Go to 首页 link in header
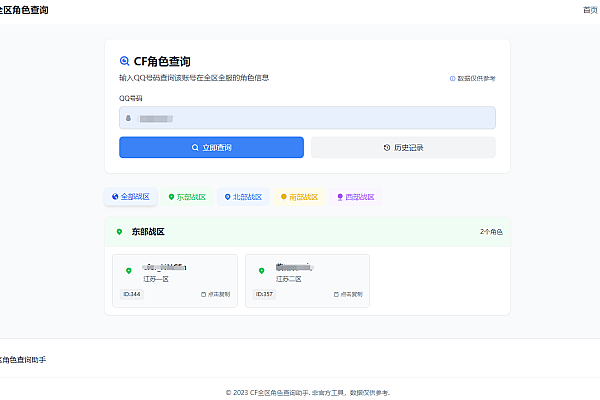Screen dimensions: 600x400 [590, 10]
